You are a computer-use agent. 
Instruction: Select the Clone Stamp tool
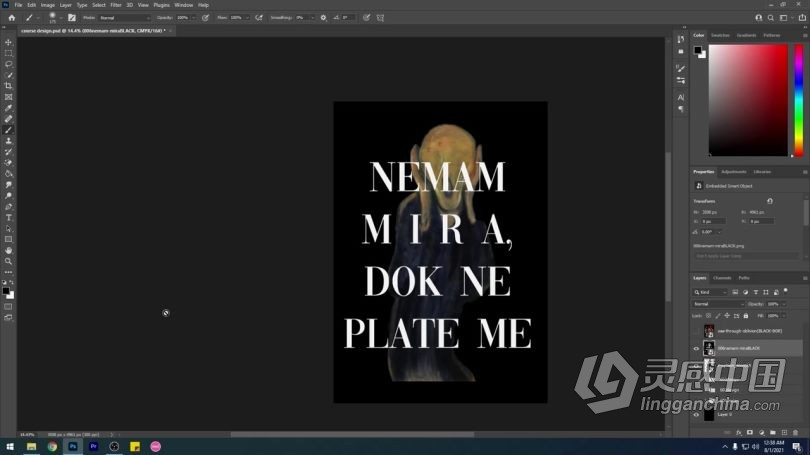tap(8, 141)
